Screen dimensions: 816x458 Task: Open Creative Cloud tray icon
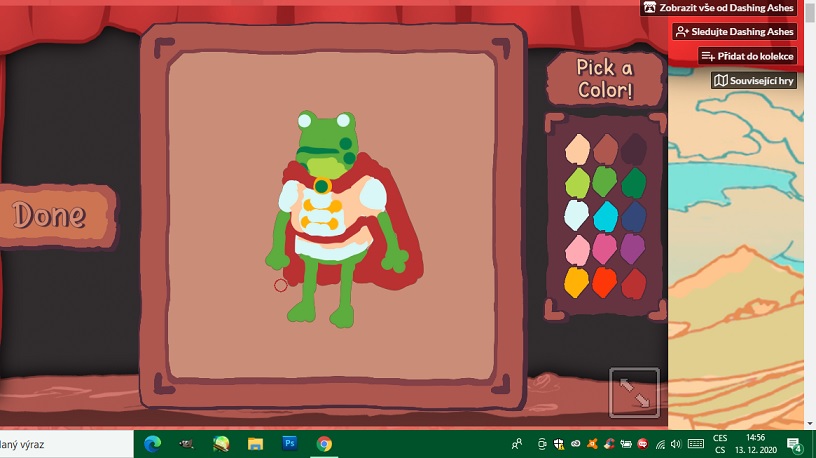point(576,444)
